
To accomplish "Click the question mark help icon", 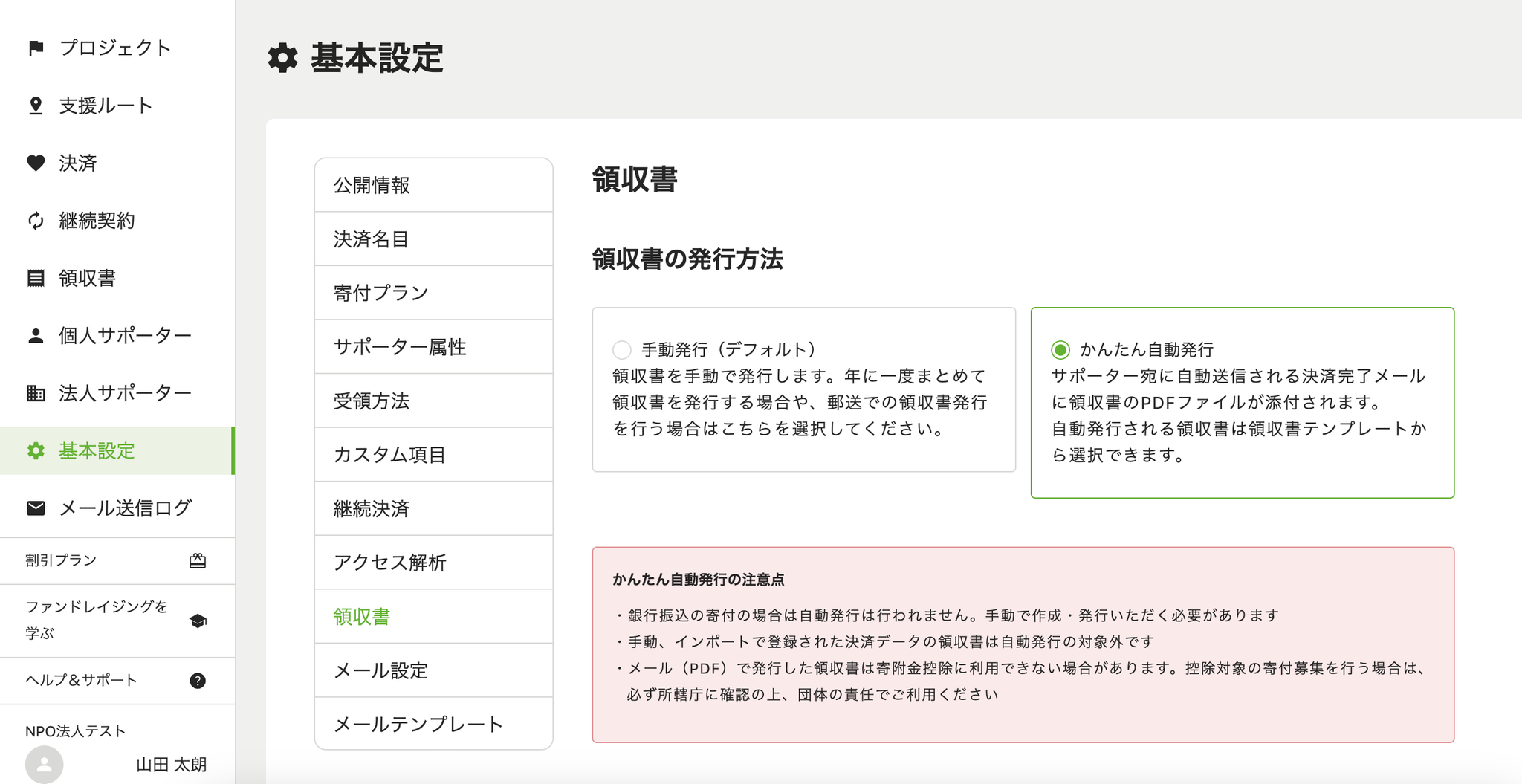I will 198,681.
